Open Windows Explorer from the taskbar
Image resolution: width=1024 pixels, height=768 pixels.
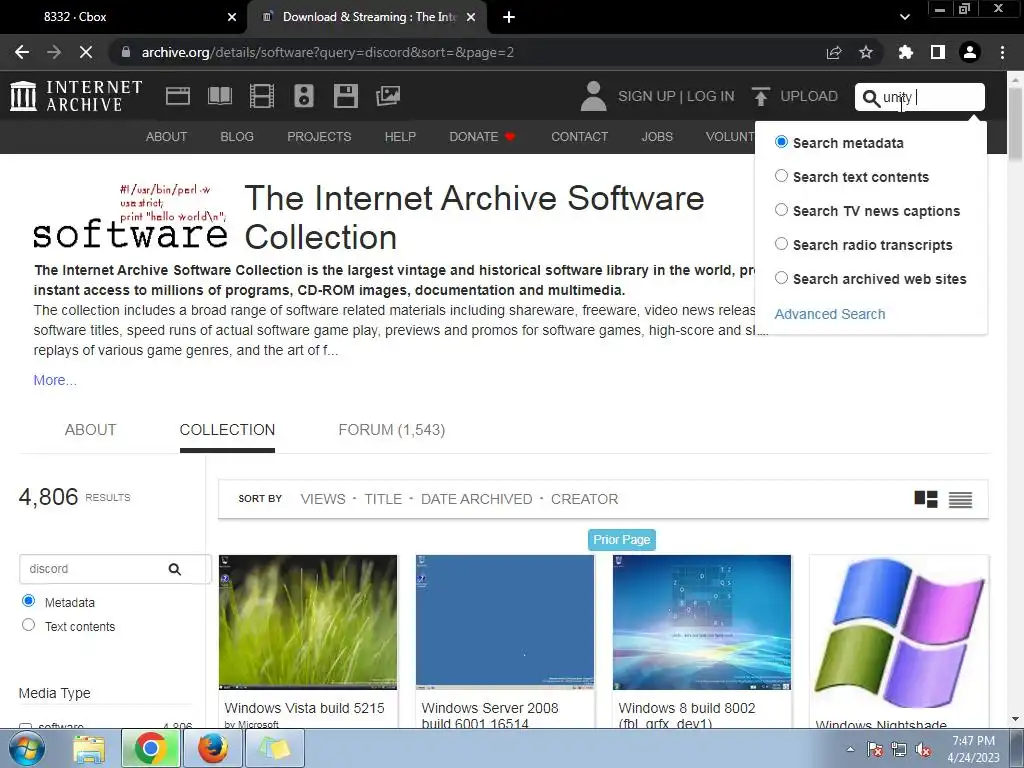pyautogui.click(x=89, y=748)
